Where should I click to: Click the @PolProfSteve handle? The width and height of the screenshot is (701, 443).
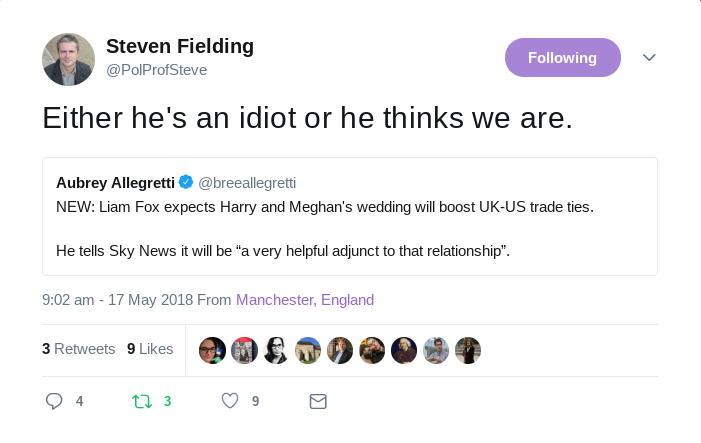(156, 70)
